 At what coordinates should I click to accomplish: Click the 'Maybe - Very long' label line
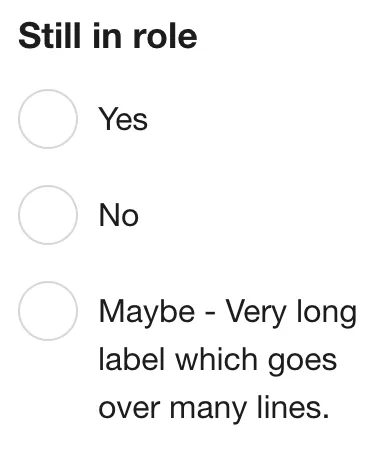228,312
